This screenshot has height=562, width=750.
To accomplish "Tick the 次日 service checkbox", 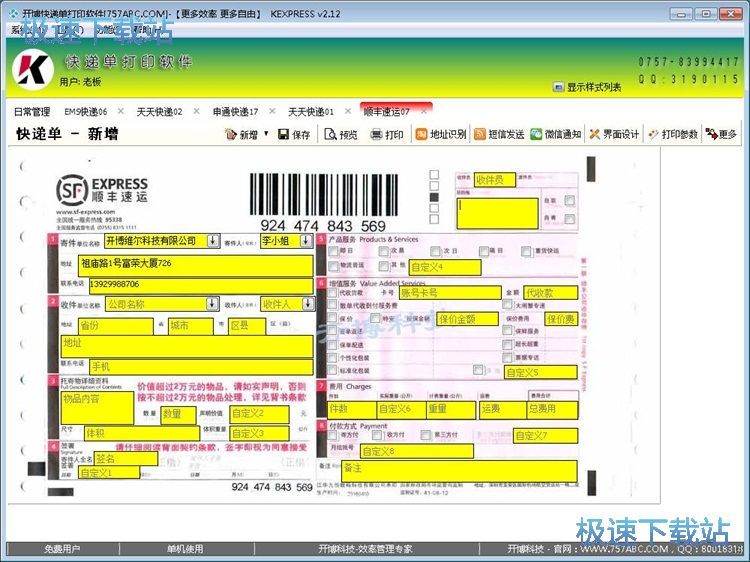I will 435,251.
